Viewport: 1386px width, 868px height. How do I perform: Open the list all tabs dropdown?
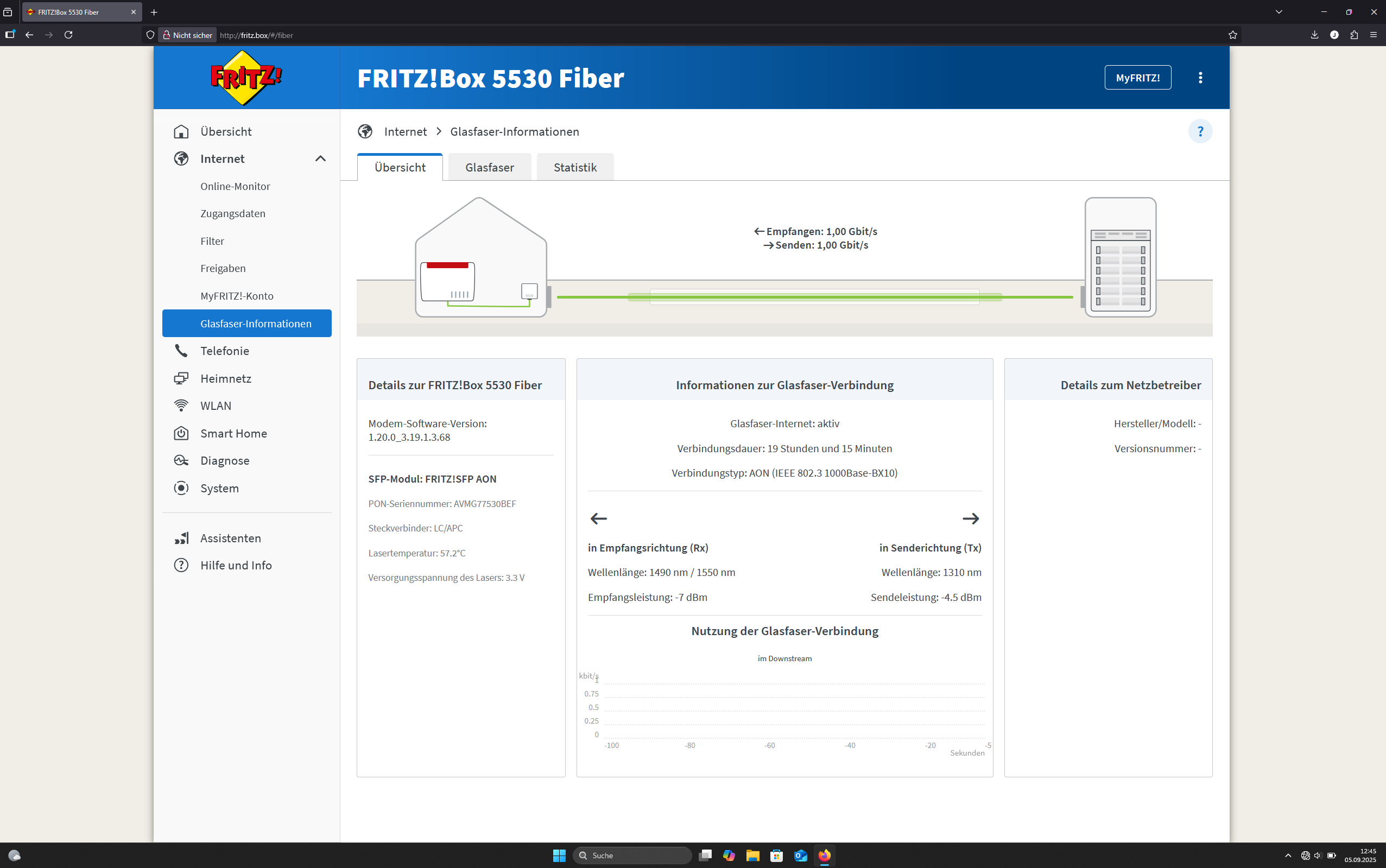point(1279,12)
